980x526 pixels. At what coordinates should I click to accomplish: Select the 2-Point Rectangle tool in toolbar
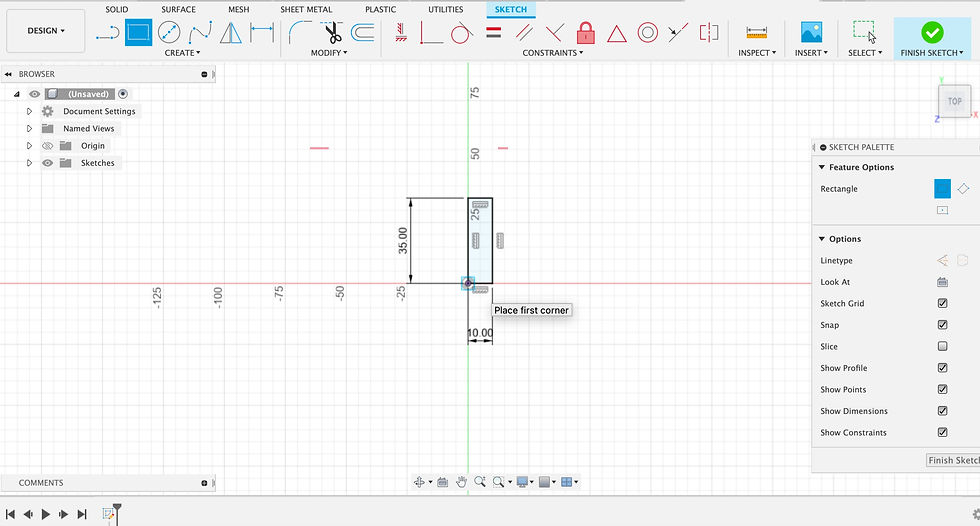click(x=138, y=32)
